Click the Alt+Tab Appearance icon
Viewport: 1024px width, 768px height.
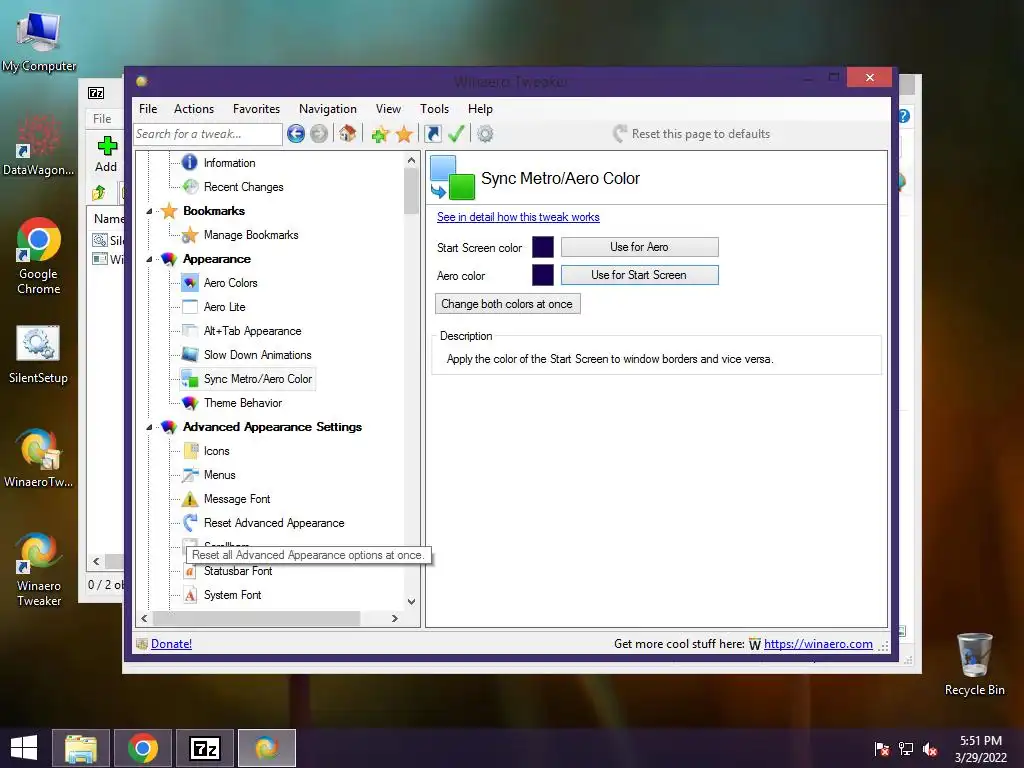189,331
